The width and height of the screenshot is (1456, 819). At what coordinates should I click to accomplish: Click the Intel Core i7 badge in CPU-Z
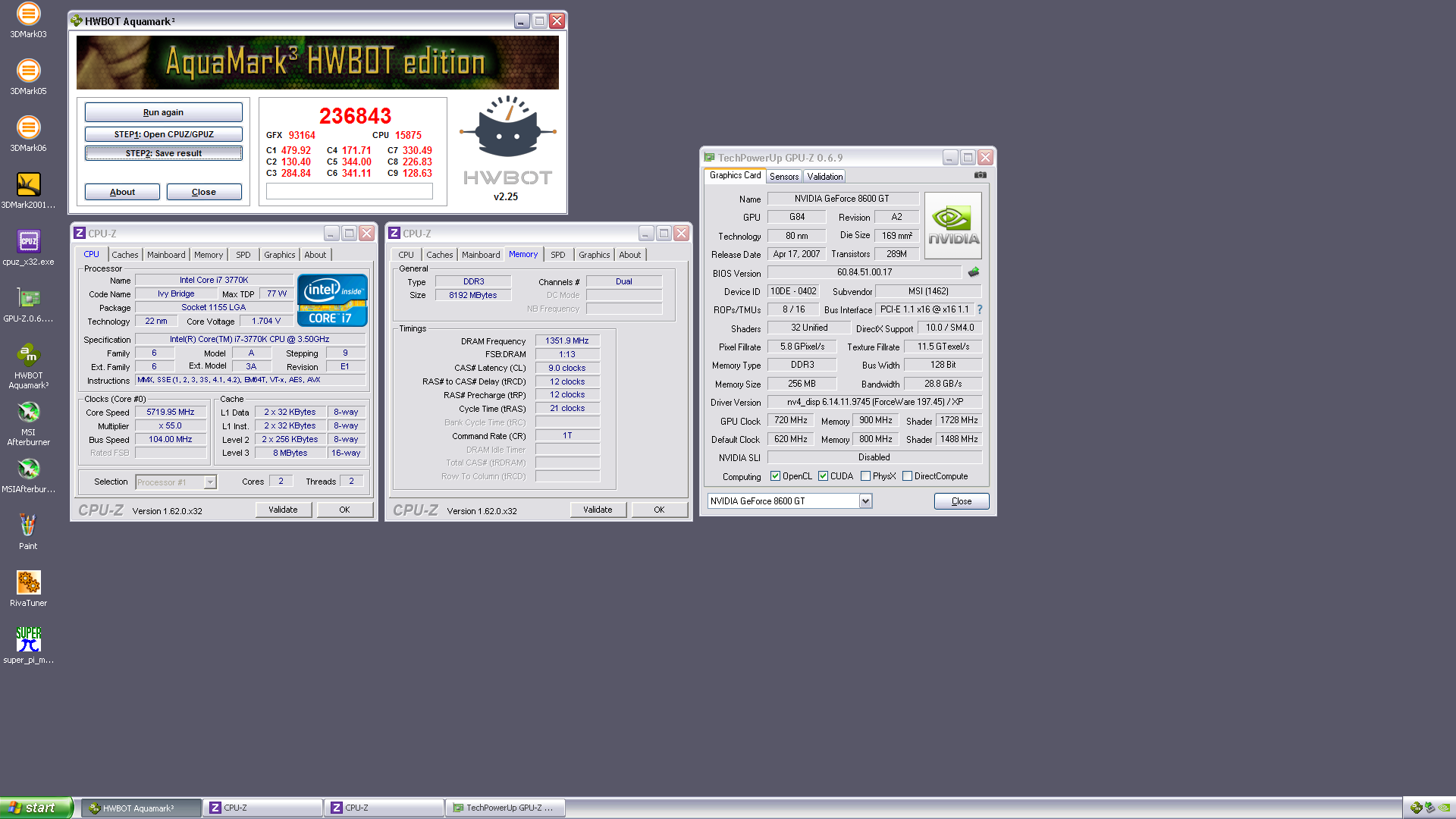(332, 300)
